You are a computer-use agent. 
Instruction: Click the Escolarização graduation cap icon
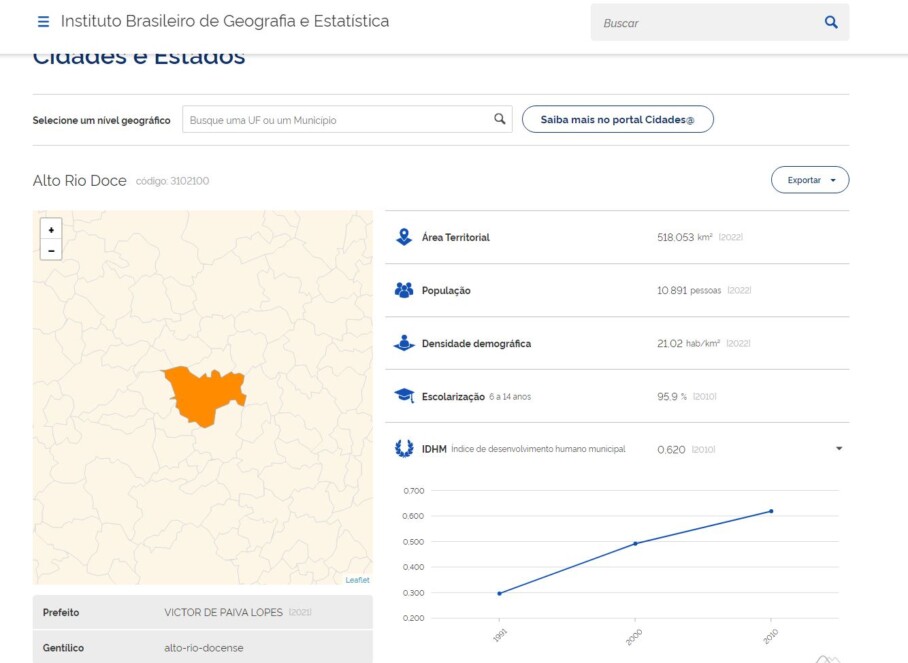404,396
